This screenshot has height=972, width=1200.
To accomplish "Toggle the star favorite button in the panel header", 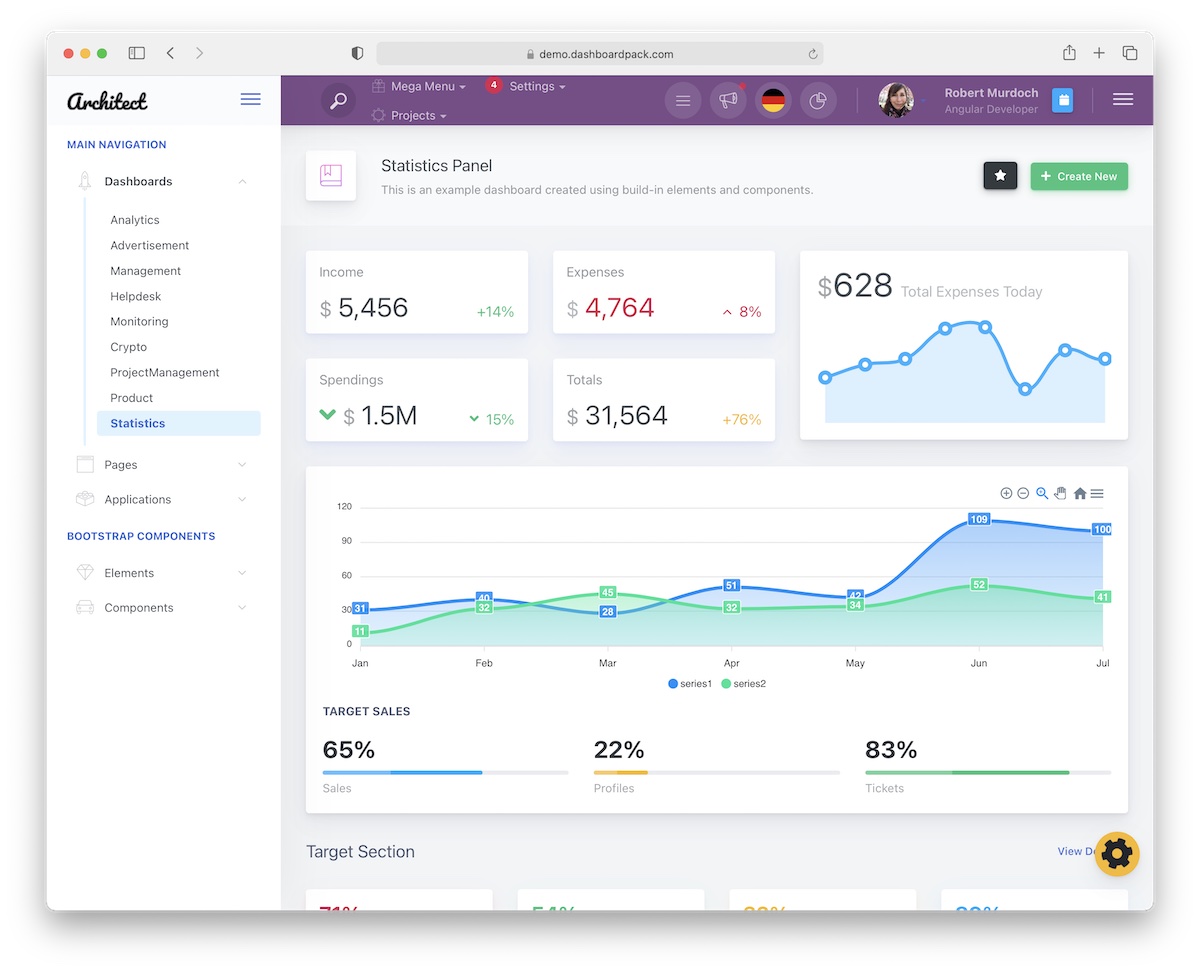I will click(1000, 175).
